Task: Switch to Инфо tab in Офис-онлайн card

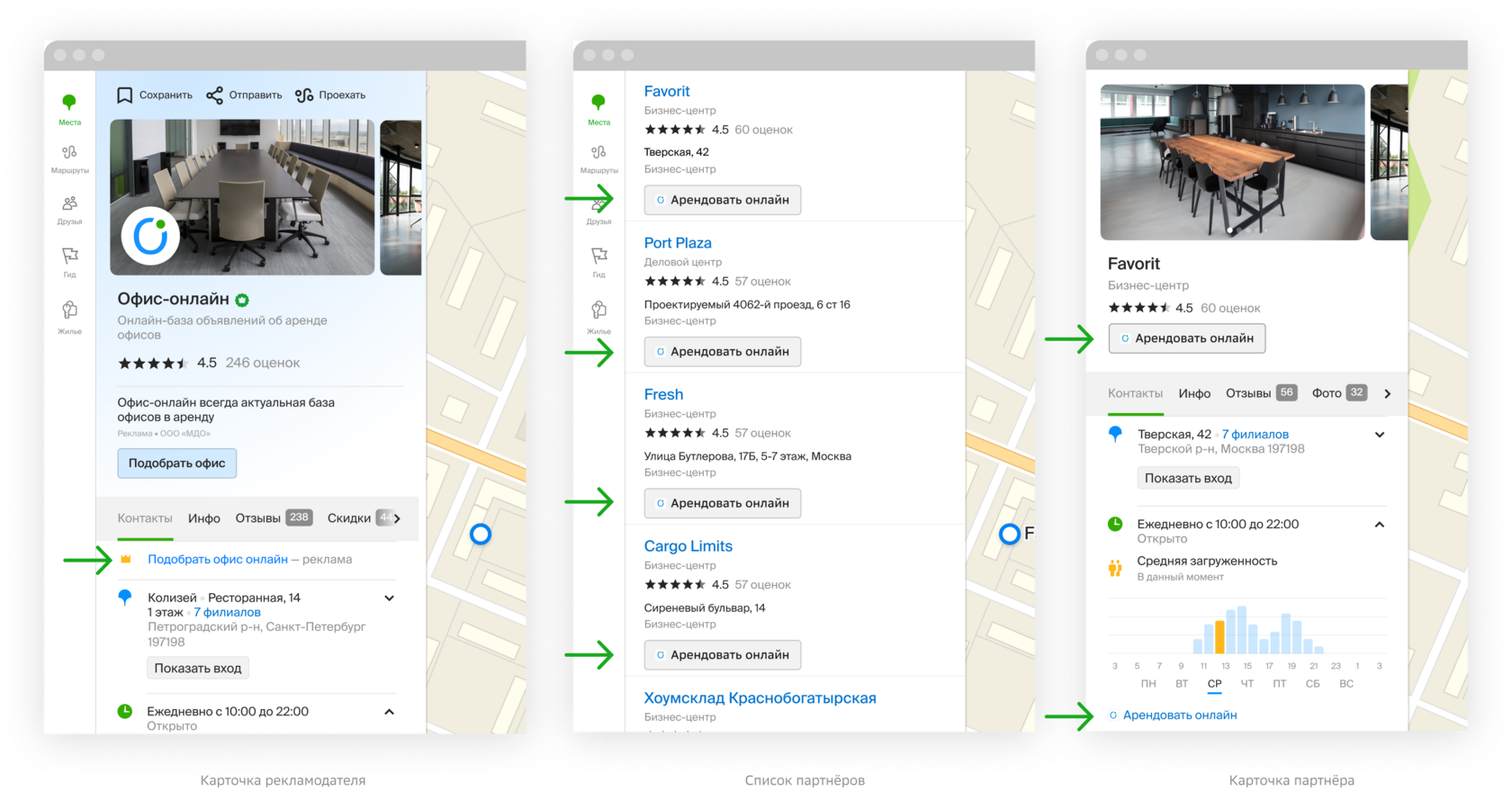Action: (x=204, y=518)
